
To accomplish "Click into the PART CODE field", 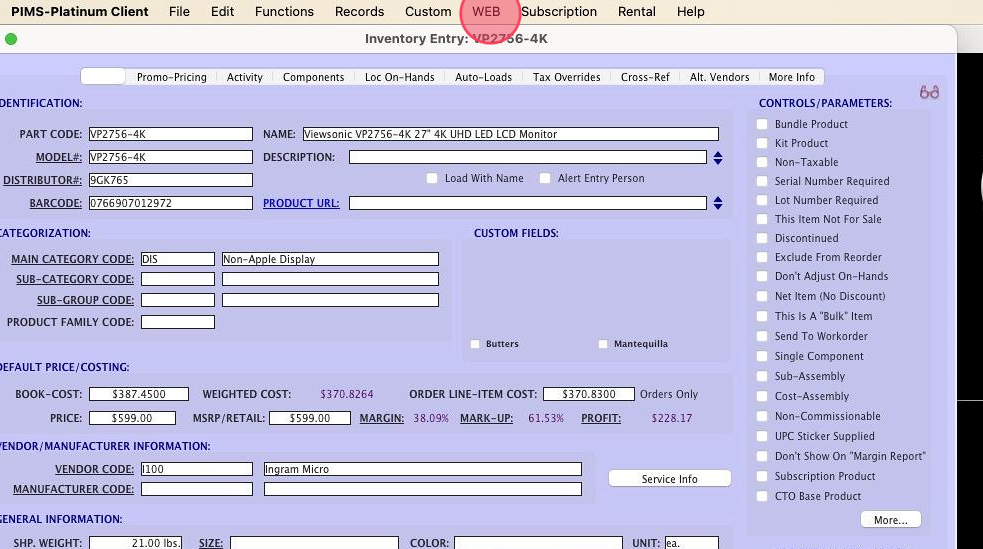I will 171,134.
